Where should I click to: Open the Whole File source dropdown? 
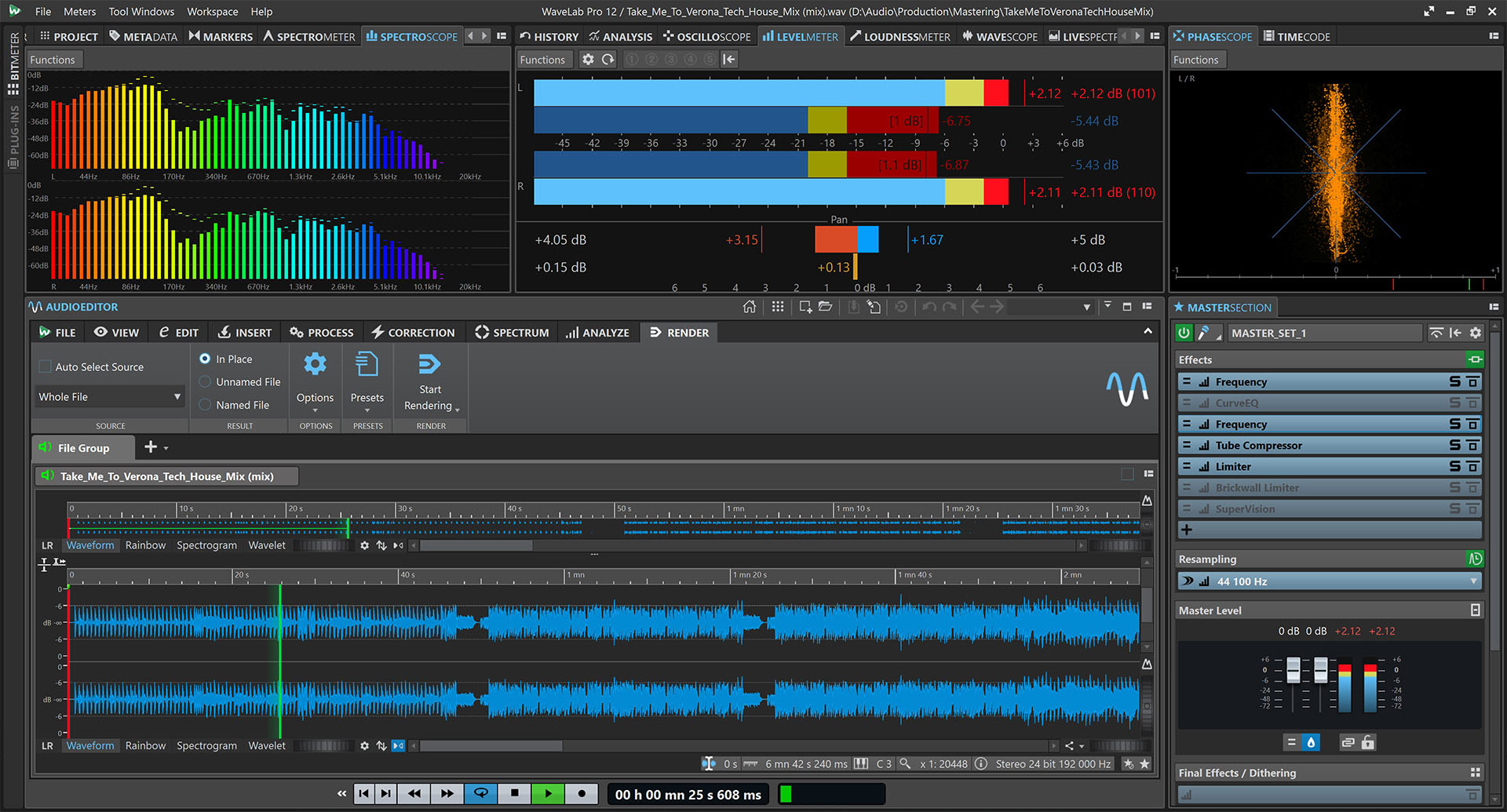tap(110, 396)
